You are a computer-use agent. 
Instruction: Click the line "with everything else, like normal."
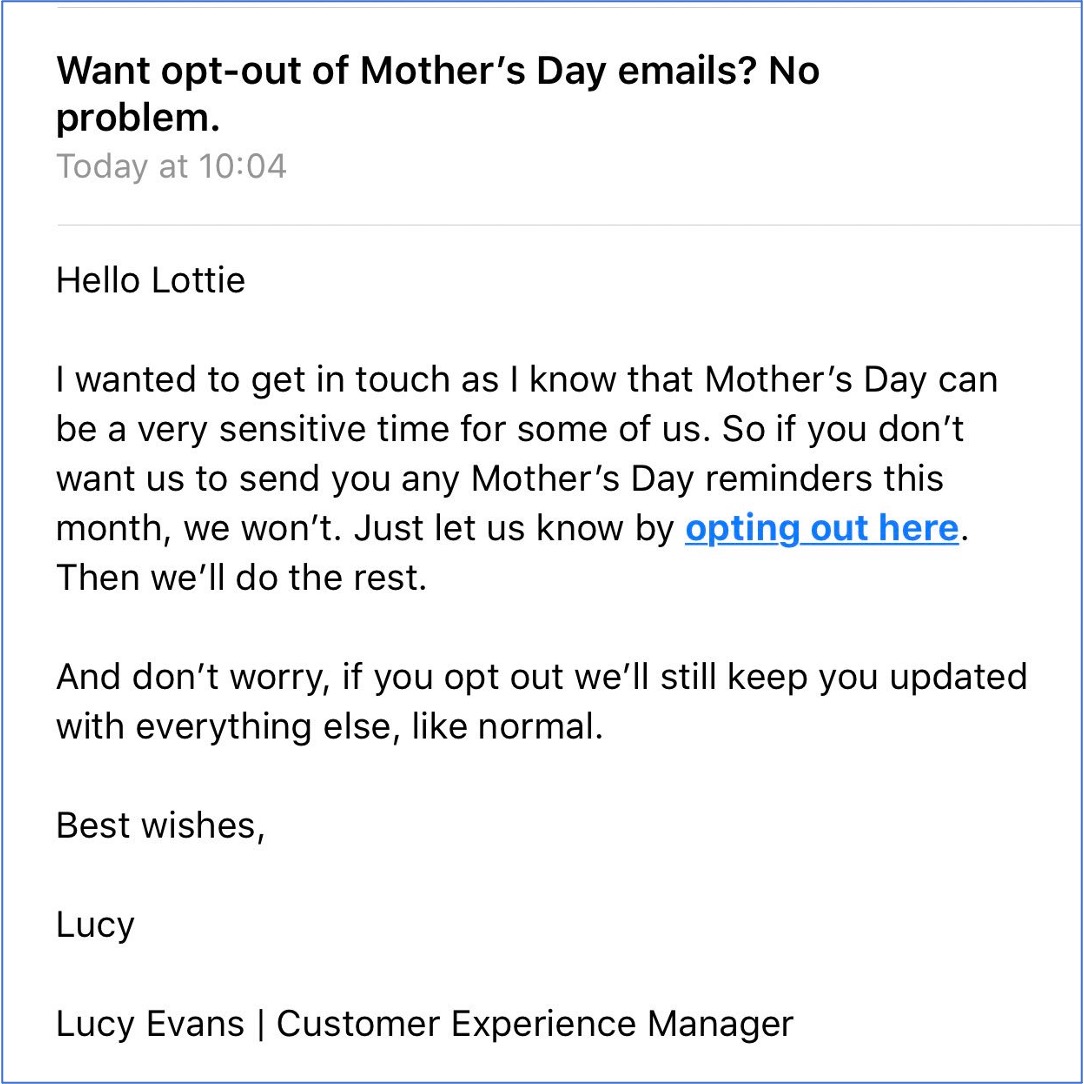click(x=329, y=726)
